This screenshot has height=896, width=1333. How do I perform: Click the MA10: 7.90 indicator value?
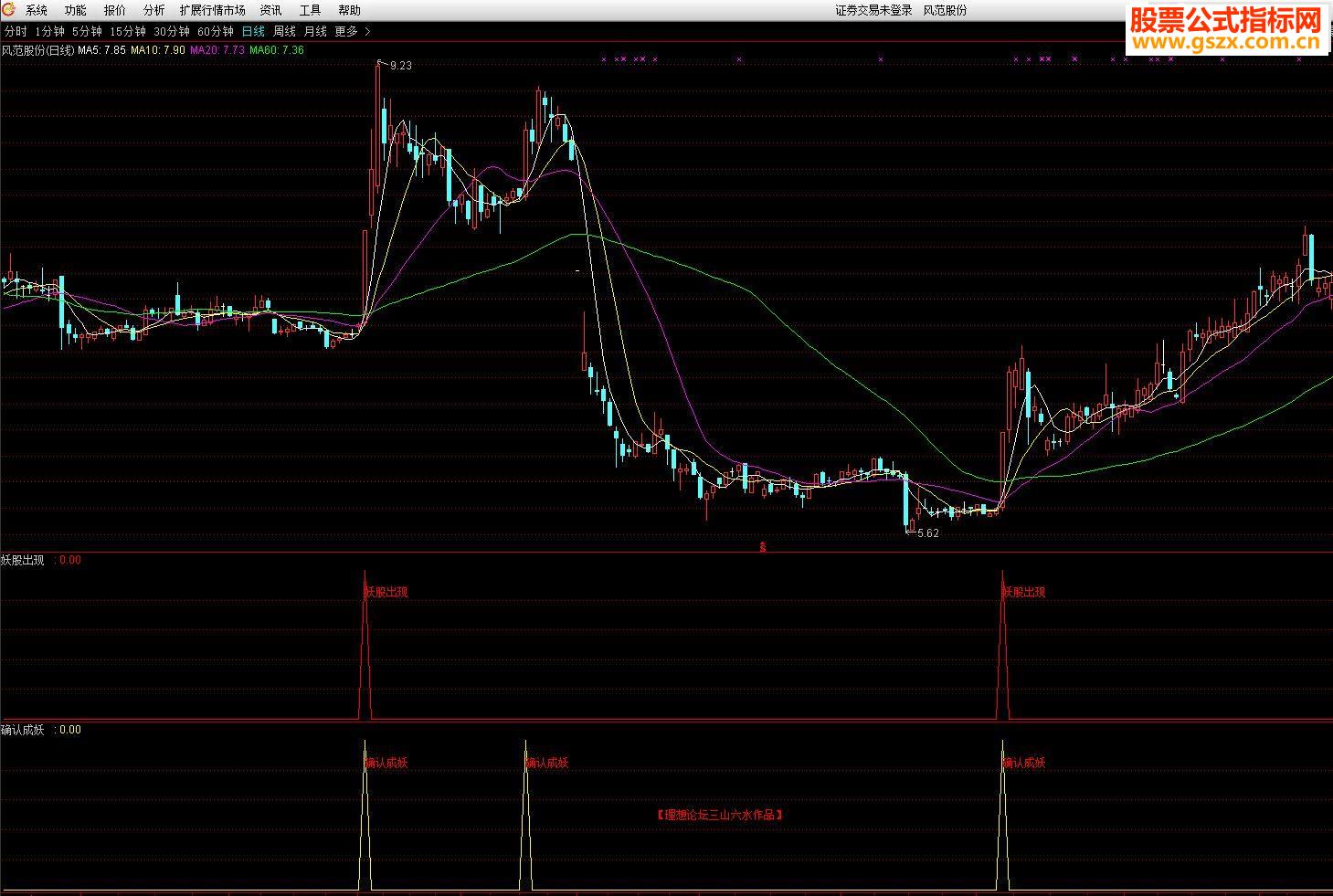[x=158, y=50]
